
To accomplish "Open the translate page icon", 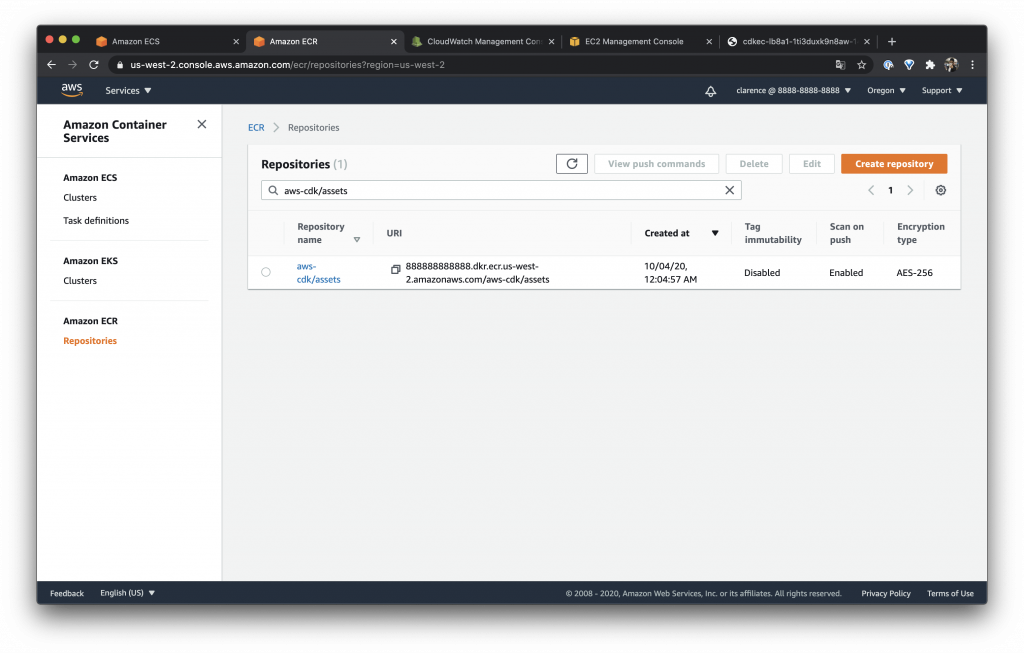I will (x=840, y=65).
